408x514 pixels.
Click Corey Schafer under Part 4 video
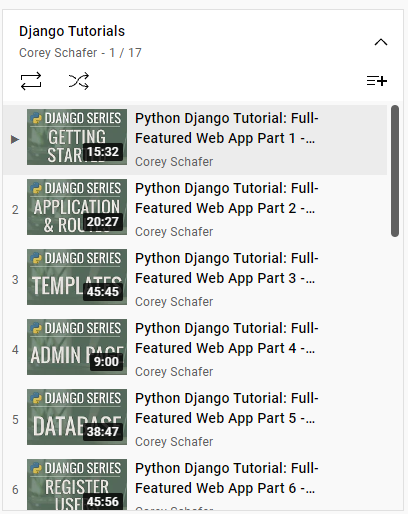(174, 372)
